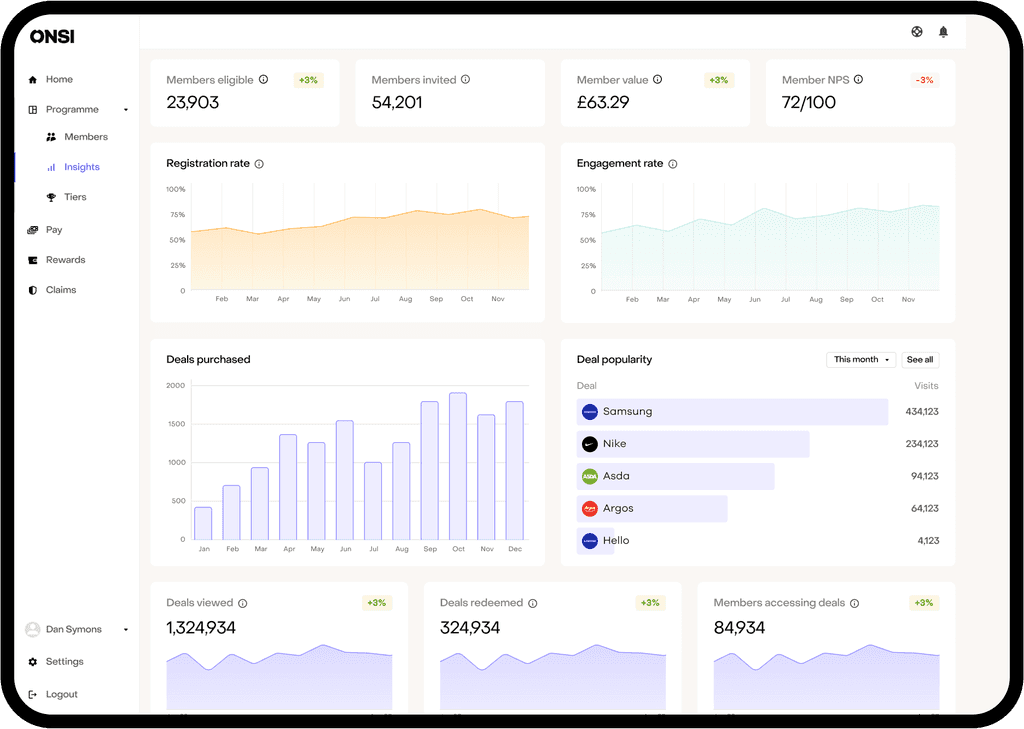Open the Claims icon in sidebar
Image resolution: width=1024 pixels, height=729 pixels.
33,290
